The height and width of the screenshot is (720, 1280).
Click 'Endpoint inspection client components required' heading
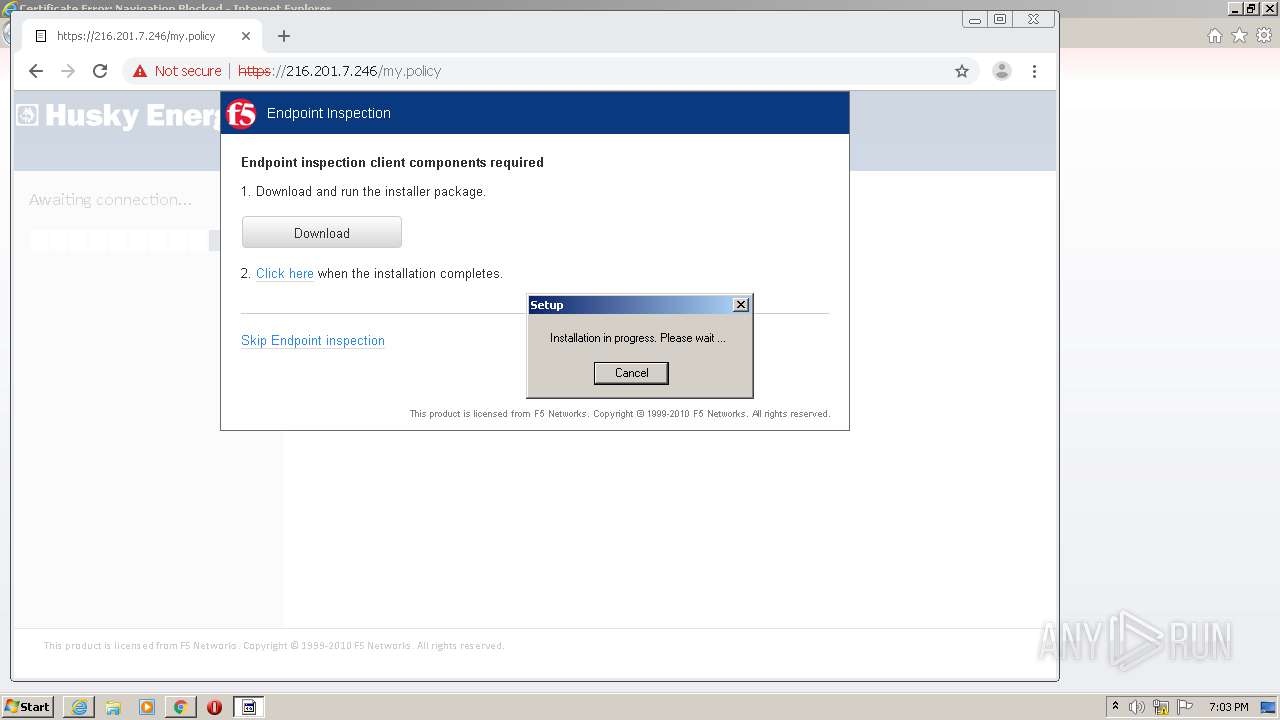392,162
